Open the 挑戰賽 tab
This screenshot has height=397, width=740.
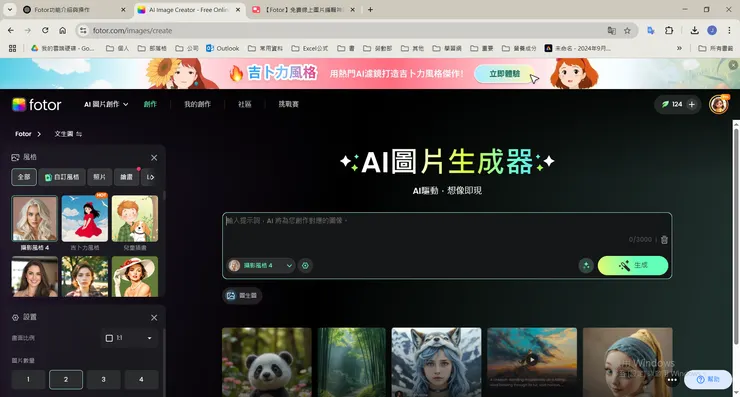click(288, 104)
